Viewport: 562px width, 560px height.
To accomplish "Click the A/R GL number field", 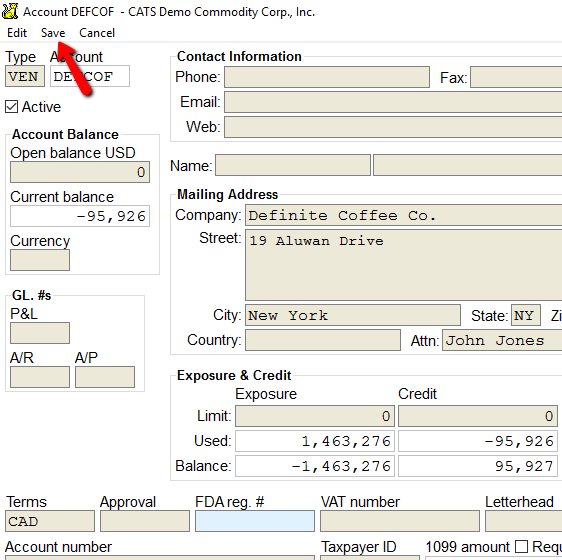I will pyautogui.click(x=40, y=377).
